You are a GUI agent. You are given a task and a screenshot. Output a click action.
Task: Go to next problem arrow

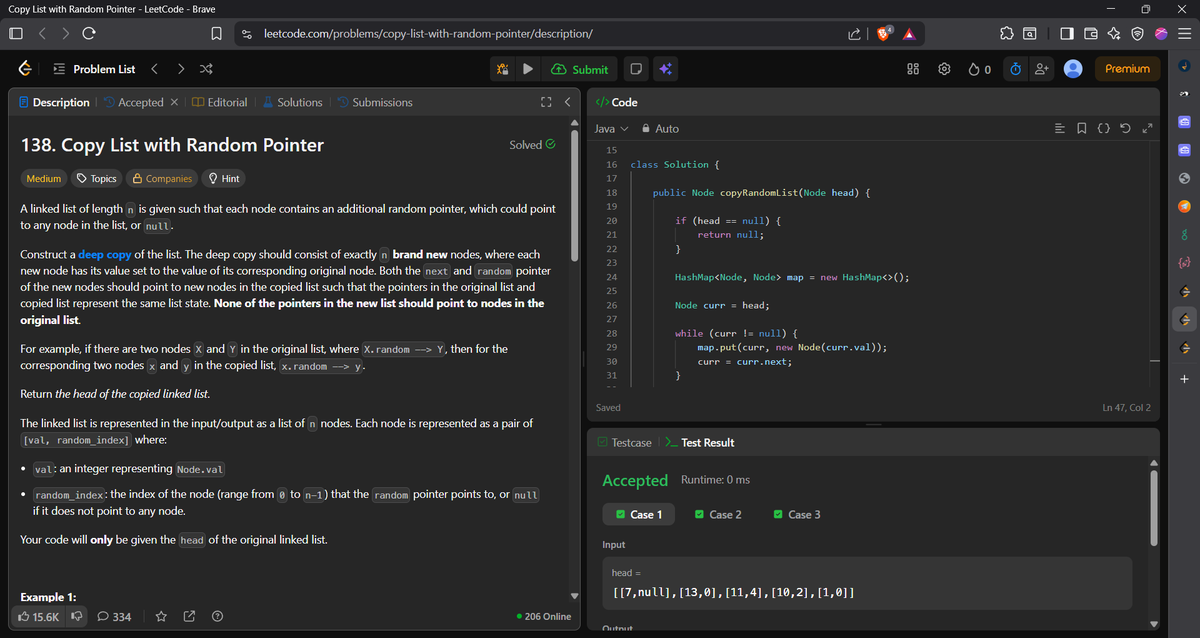point(180,69)
